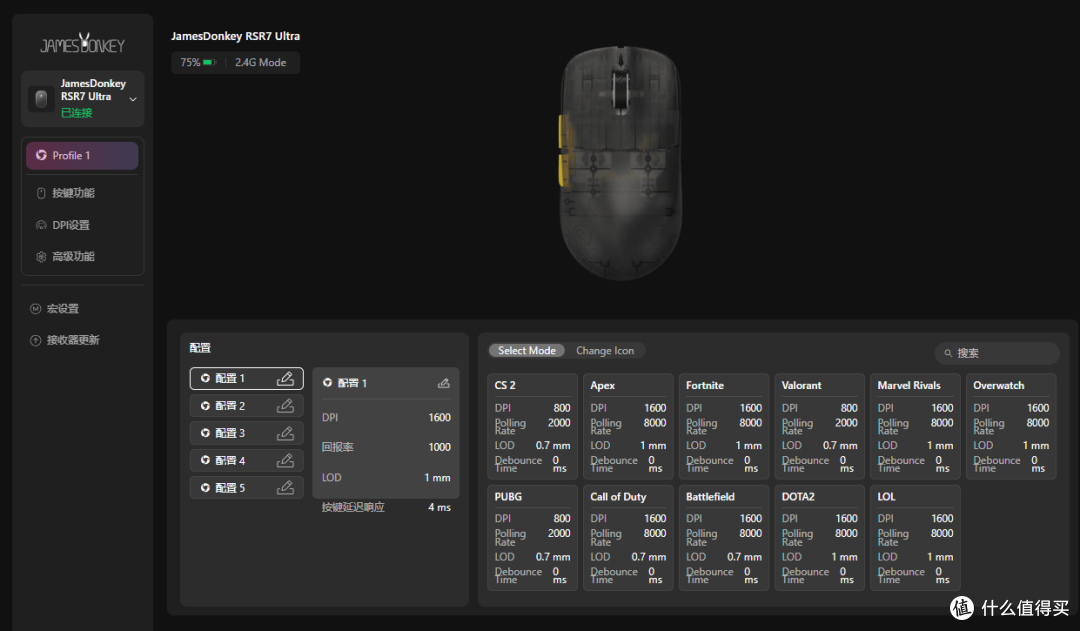Click the scroll wheel on mouse model
The image size is (1080, 631).
[621, 90]
